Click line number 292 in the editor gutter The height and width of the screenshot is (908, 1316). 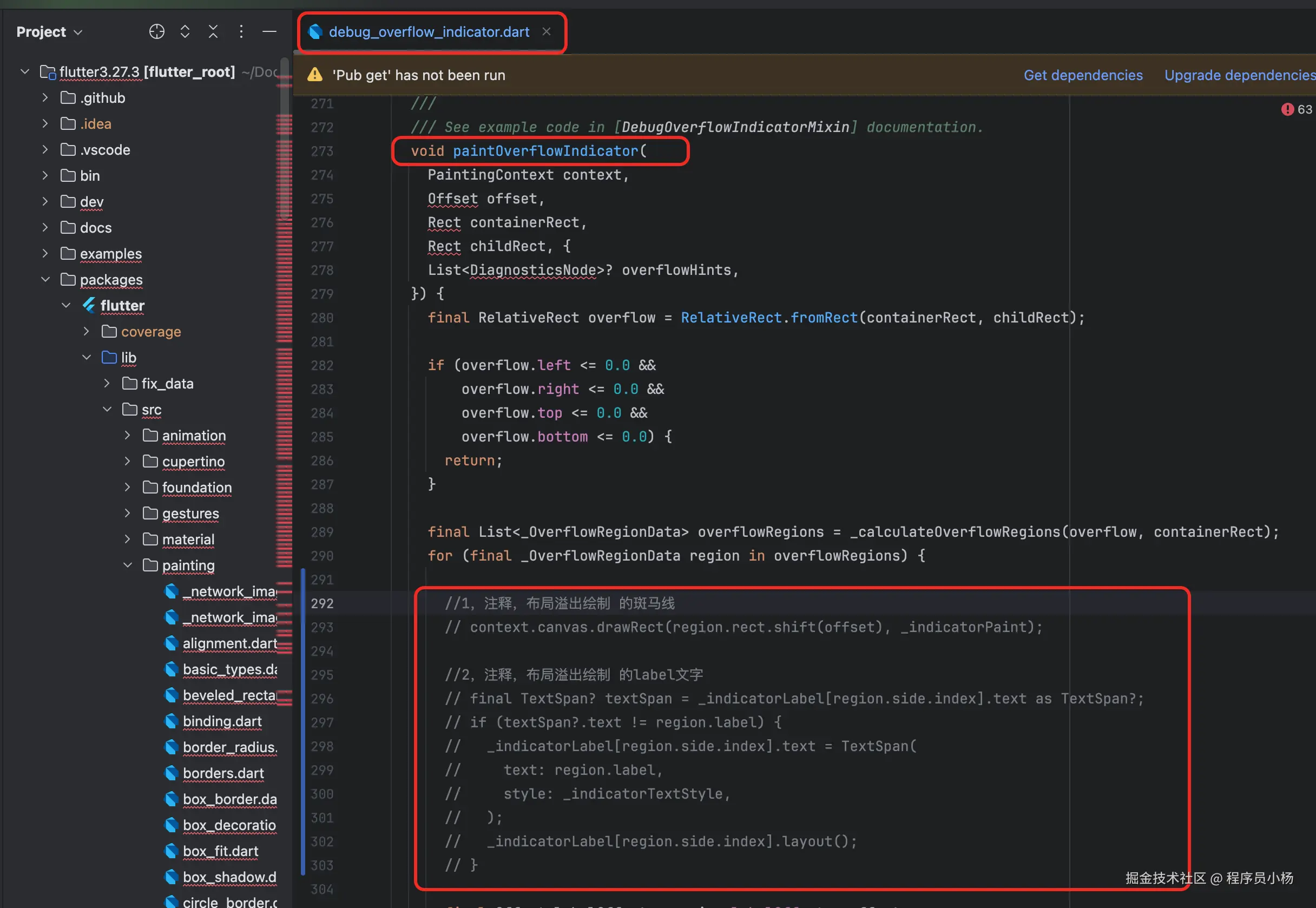pyautogui.click(x=322, y=603)
